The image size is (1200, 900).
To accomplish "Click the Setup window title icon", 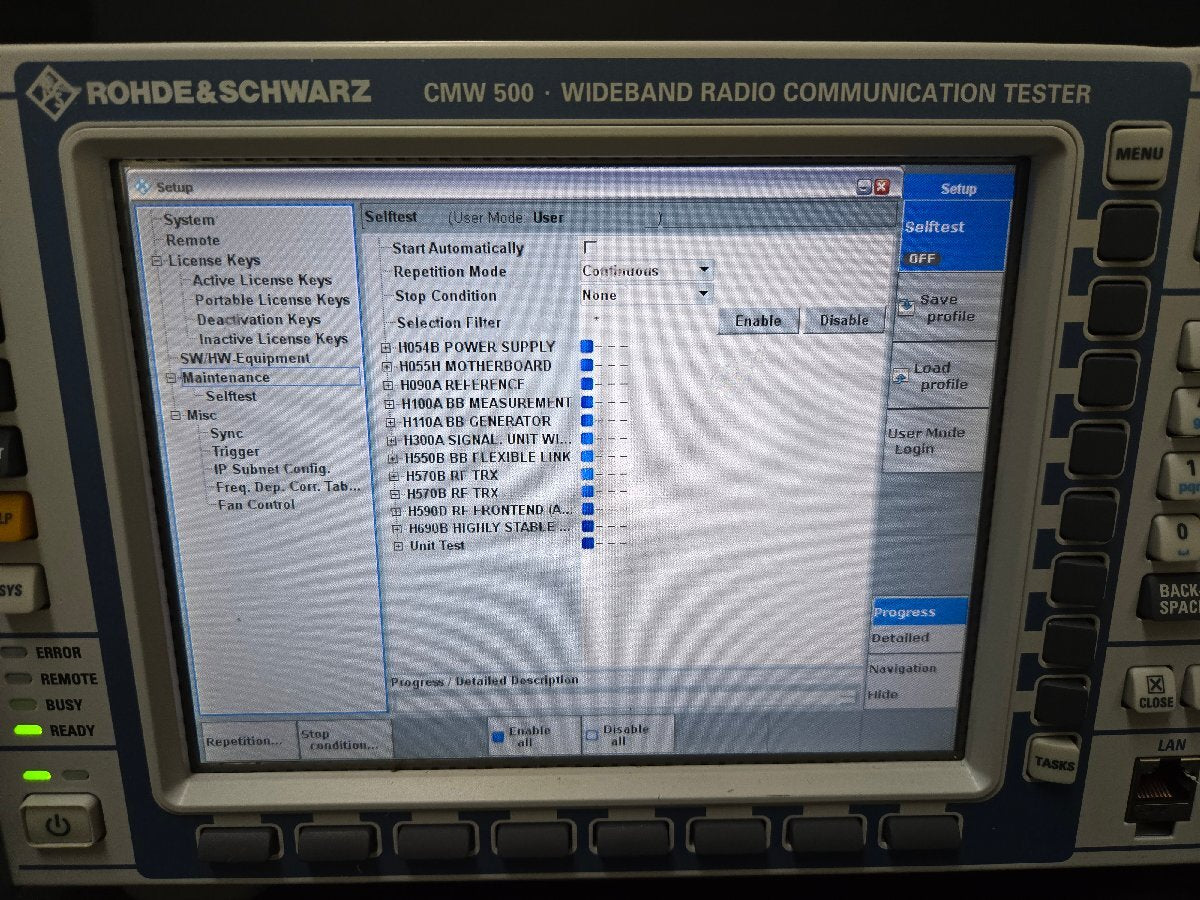I will (142, 187).
